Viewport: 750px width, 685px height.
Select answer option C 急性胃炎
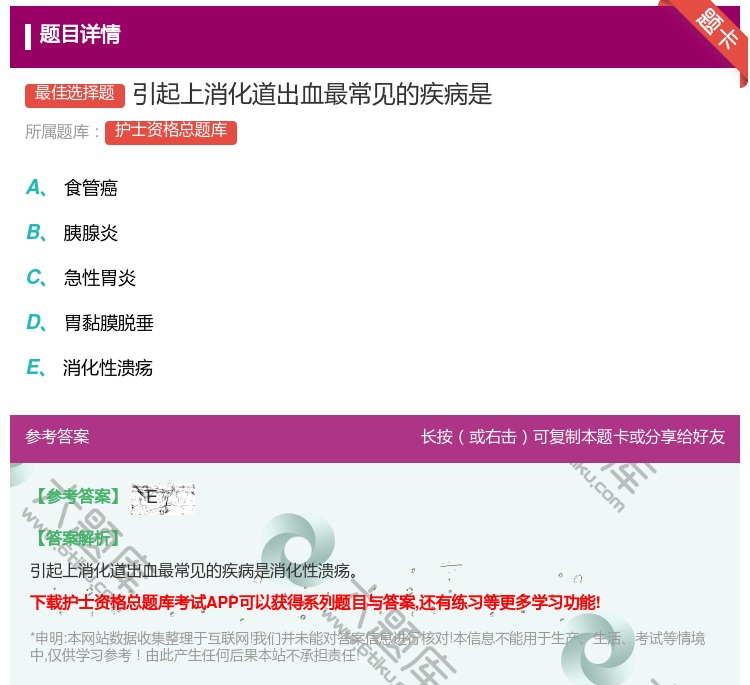(x=81, y=277)
